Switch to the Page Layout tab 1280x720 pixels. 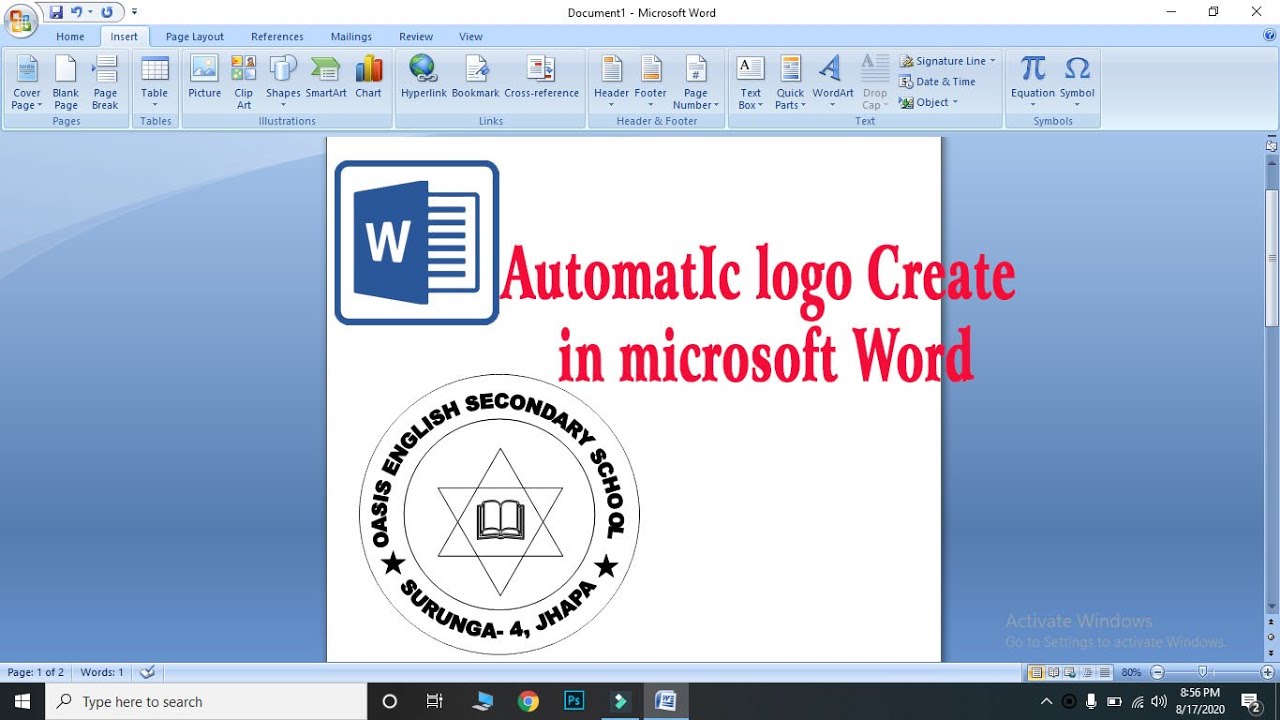[195, 37]
